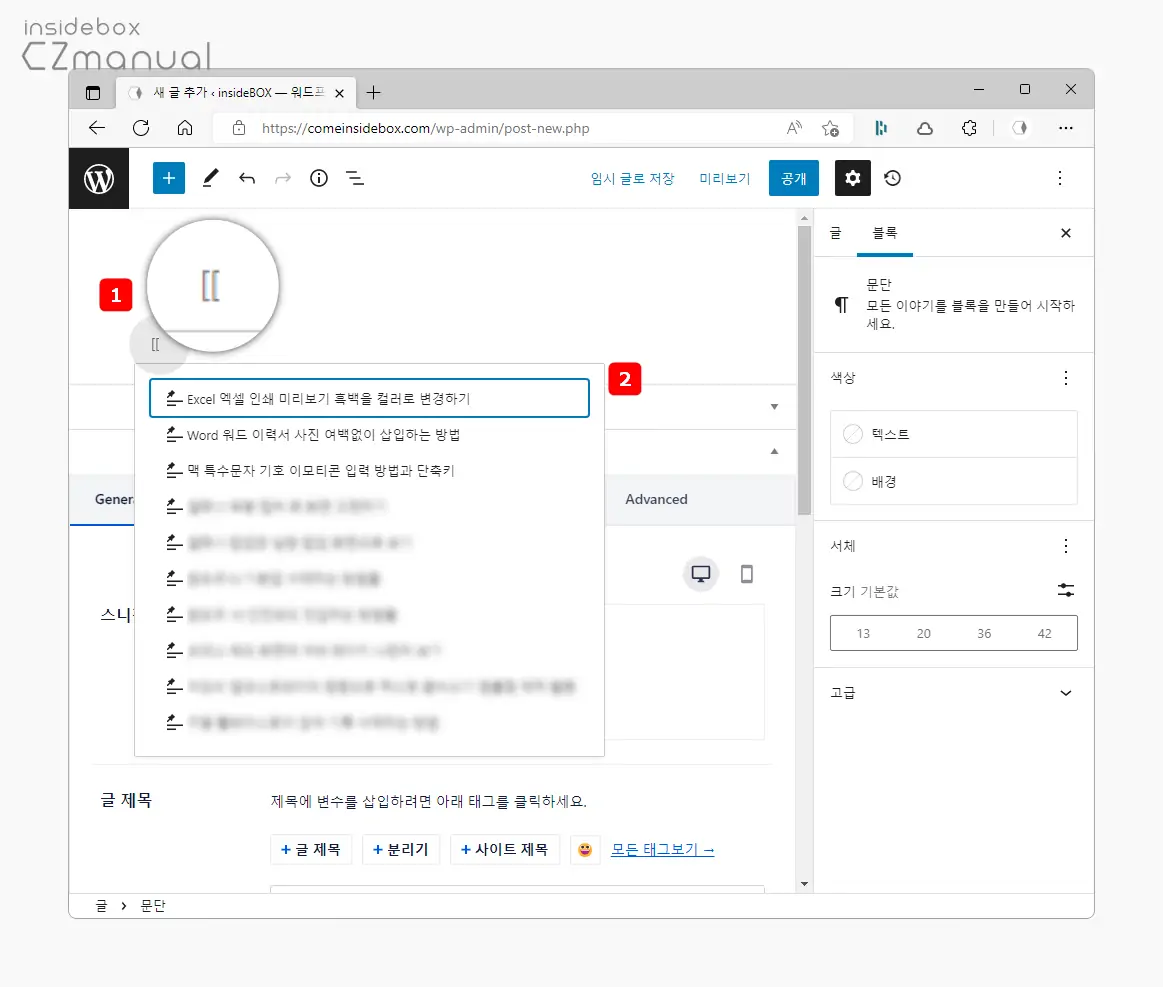Close the 새 글 추가 browser tab
The height and width of the screenshot is (987, 1163).
[339, 93]
